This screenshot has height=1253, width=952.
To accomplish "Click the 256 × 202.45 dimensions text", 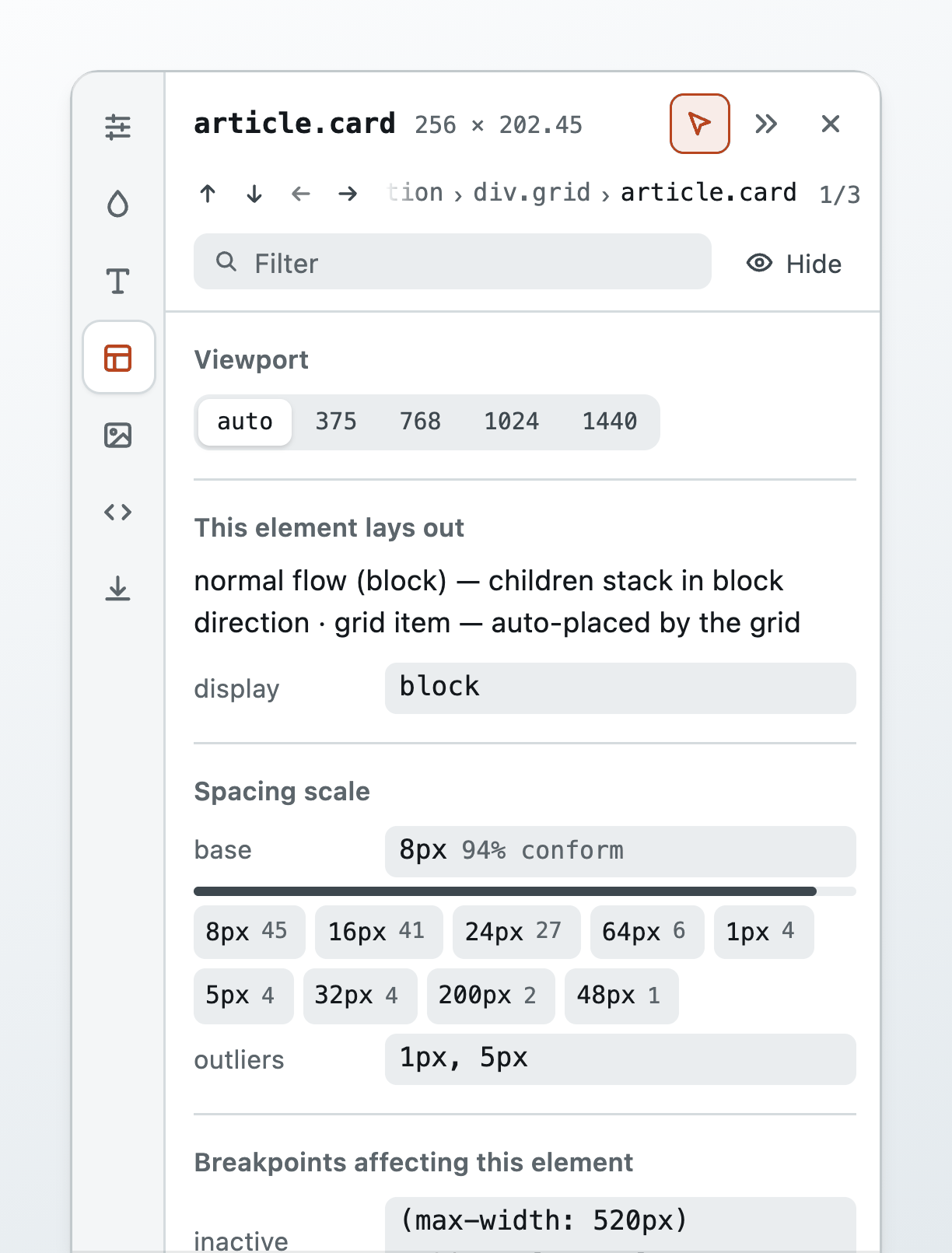I will (499, 125).
